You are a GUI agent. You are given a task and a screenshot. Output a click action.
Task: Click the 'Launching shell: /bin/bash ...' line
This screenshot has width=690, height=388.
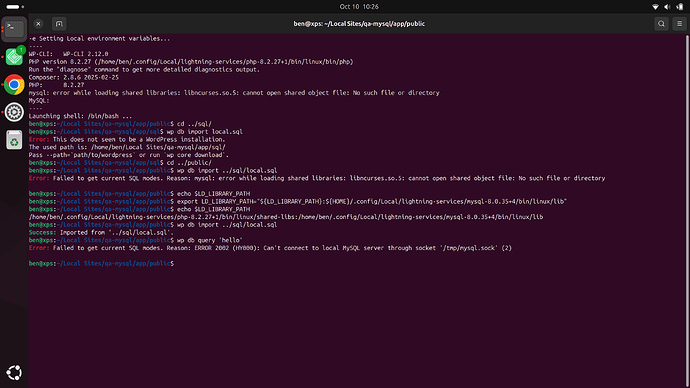[x=80, y=116]
